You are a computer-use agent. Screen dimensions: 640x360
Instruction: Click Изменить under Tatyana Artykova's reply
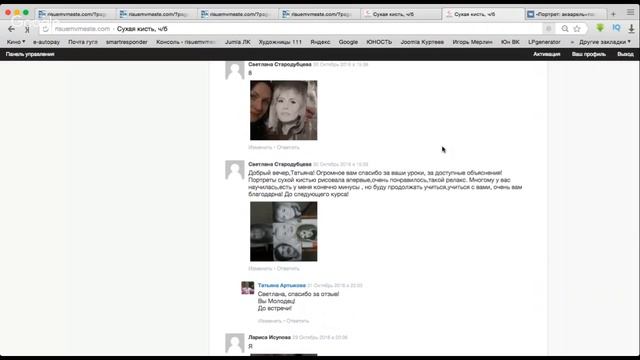270,321
